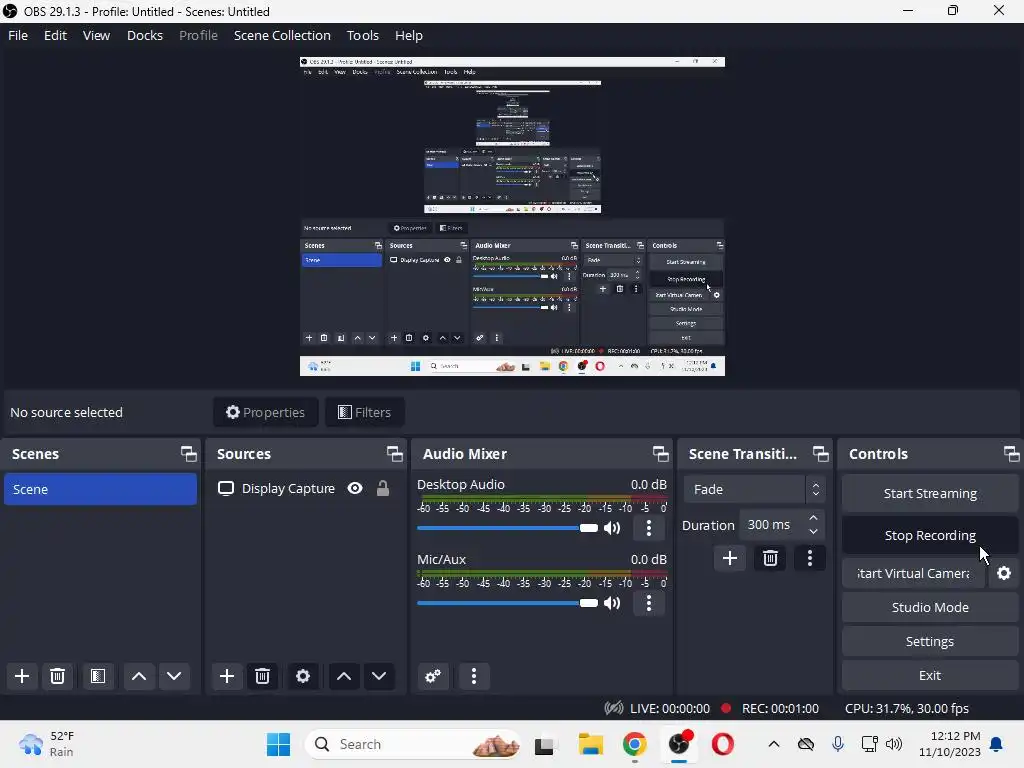Move the scene up in the Scenes list
Viewport: 1024px width, 768px height.
pos(139,676)
